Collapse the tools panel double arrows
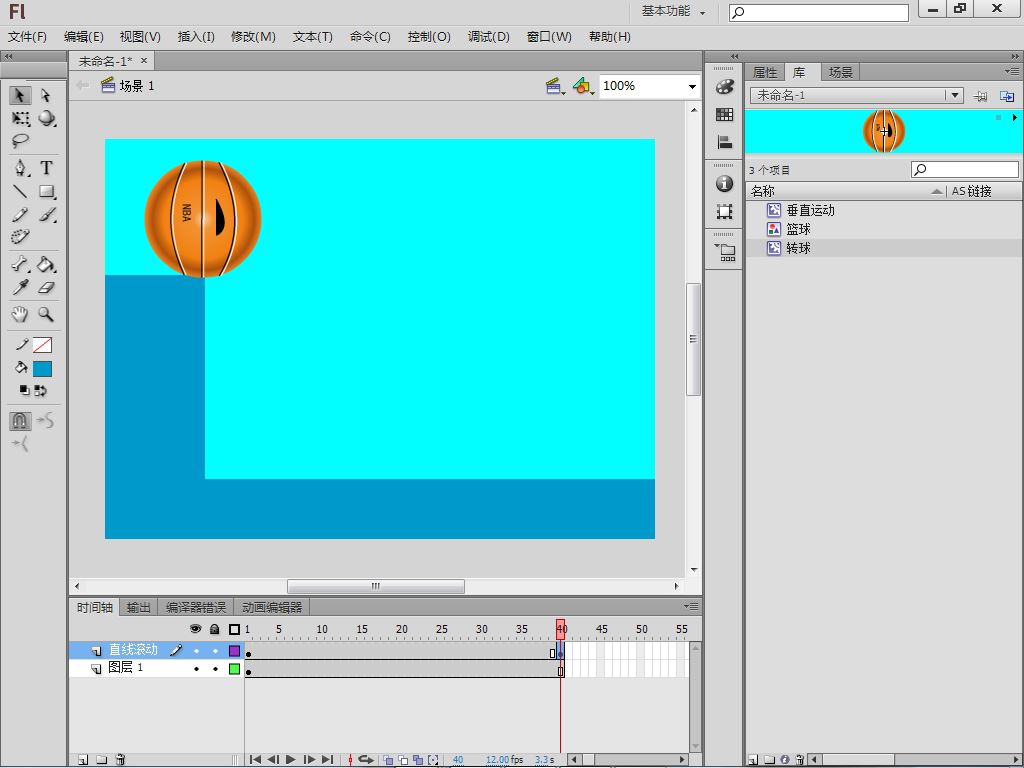 (8, 56)
